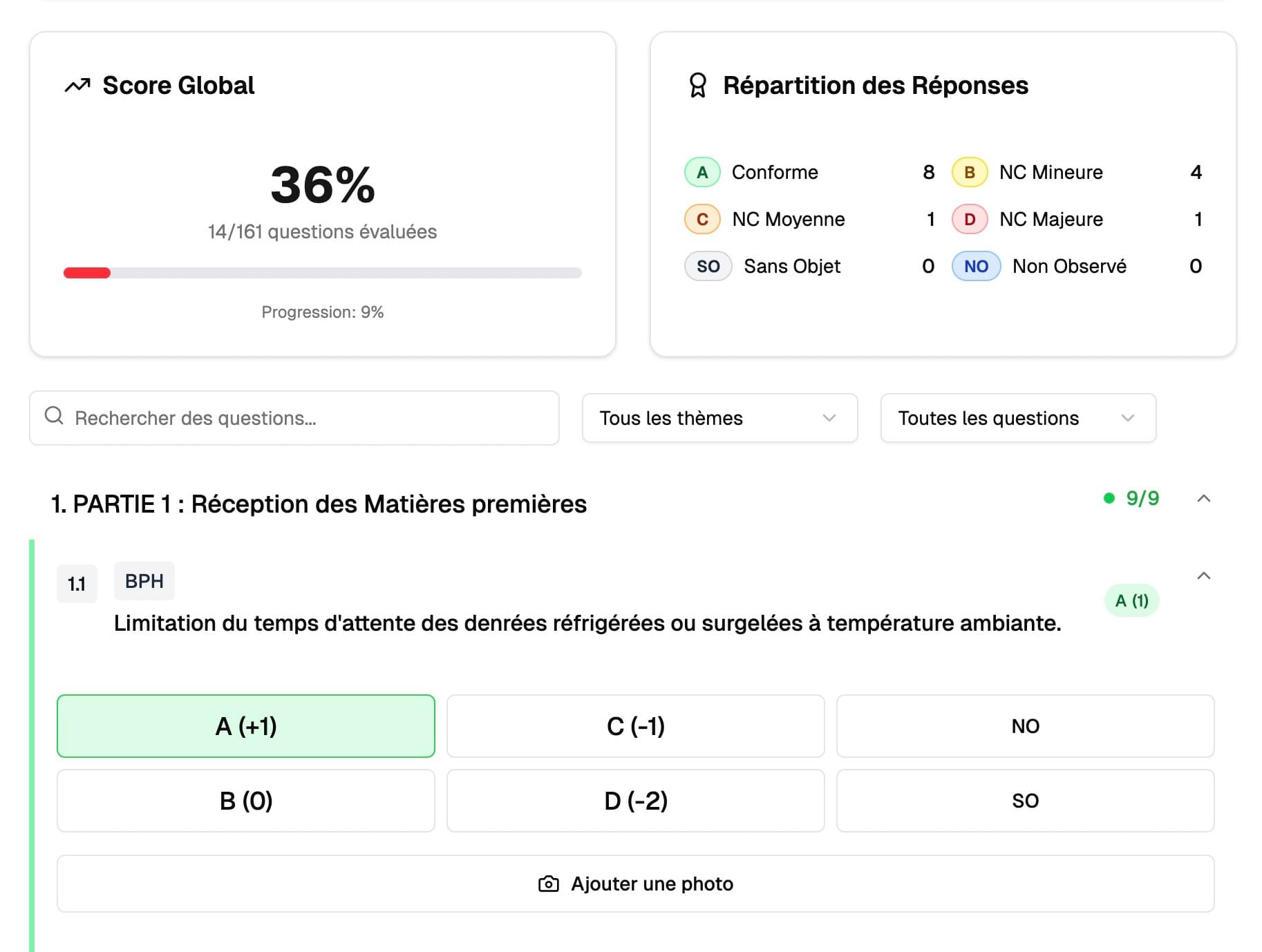This screenshot has width=1262, height=952.
Task: Select answer A (+1) for question 1.1
Action: [246, 726]
